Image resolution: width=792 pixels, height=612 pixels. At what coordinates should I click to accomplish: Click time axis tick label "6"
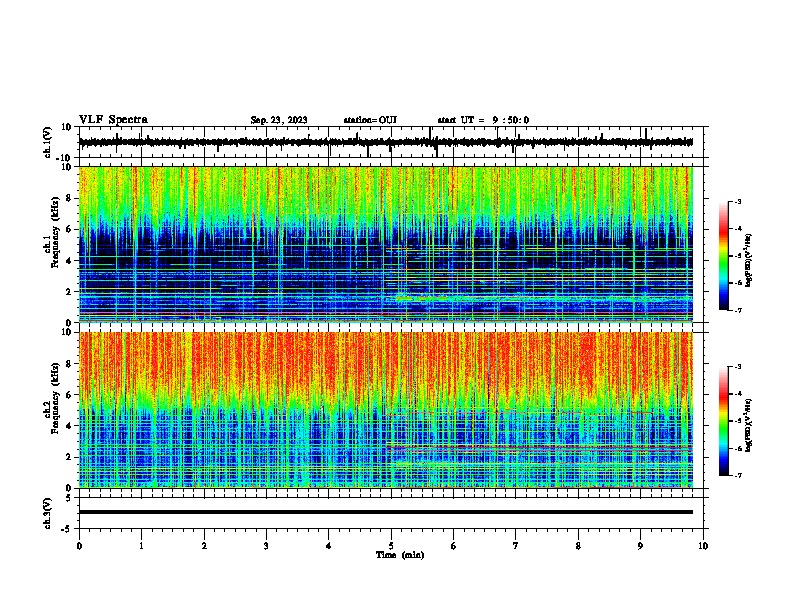(x=453, y=546)
